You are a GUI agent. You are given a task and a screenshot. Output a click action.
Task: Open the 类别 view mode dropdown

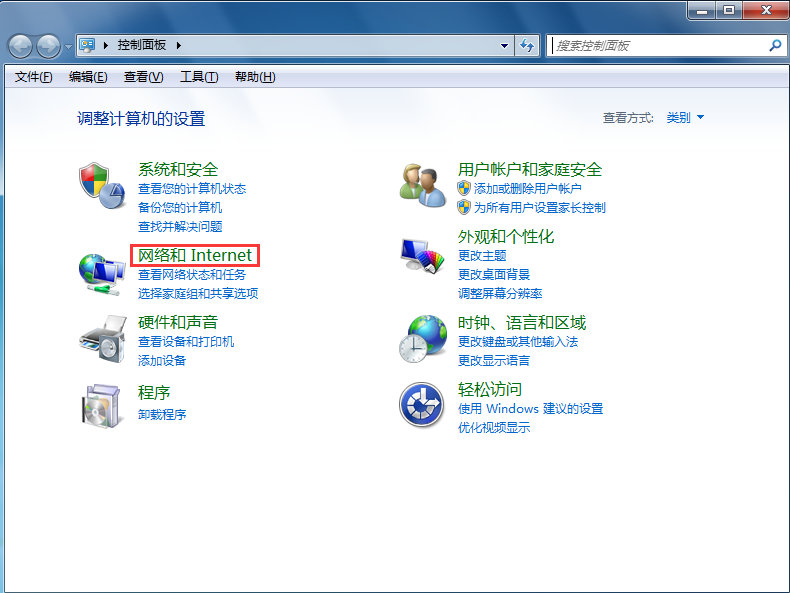(x=685, y=118)
